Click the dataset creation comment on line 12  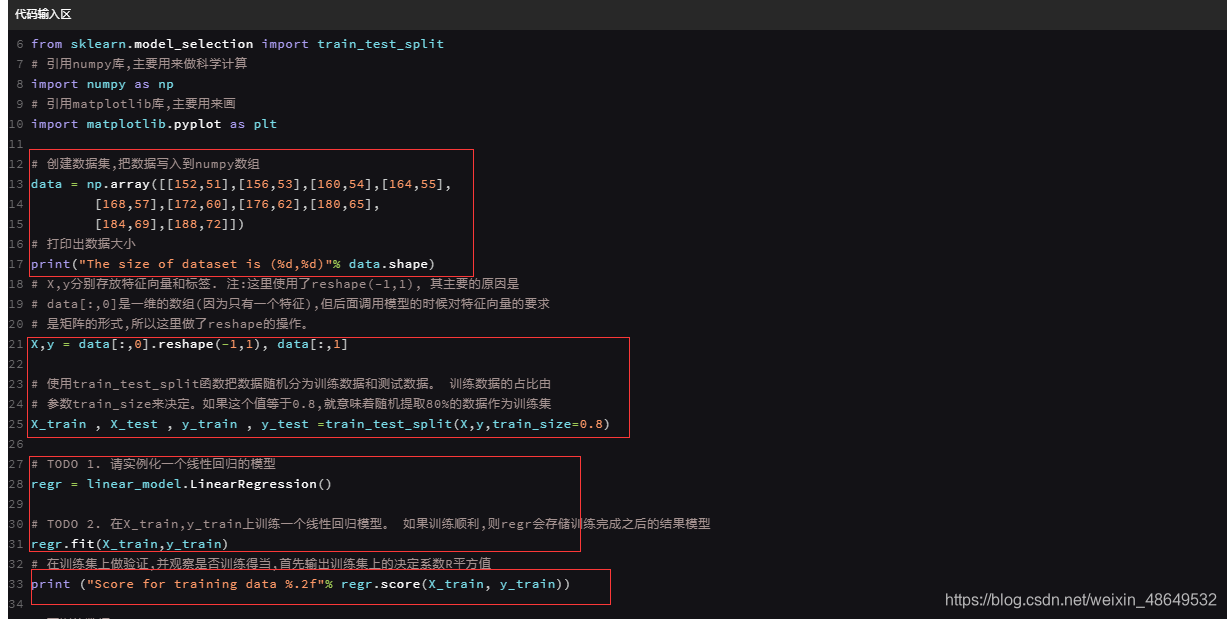click(146, 164)
